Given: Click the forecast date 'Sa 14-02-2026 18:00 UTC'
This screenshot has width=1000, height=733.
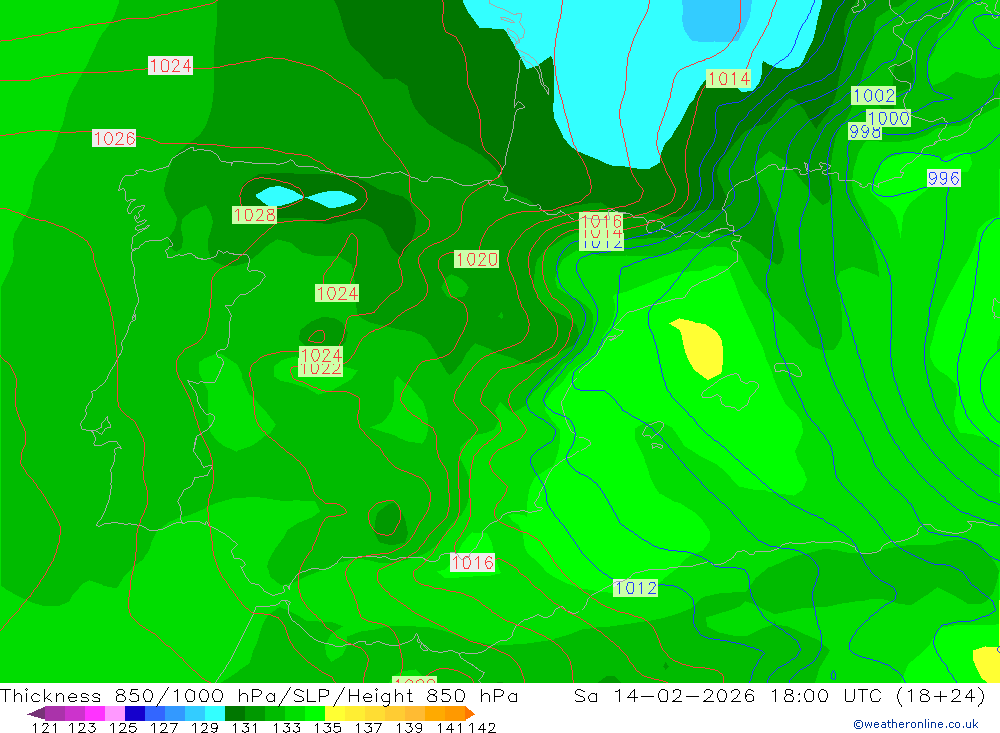Looking at the screenshot, I should [x=731, y=695].
